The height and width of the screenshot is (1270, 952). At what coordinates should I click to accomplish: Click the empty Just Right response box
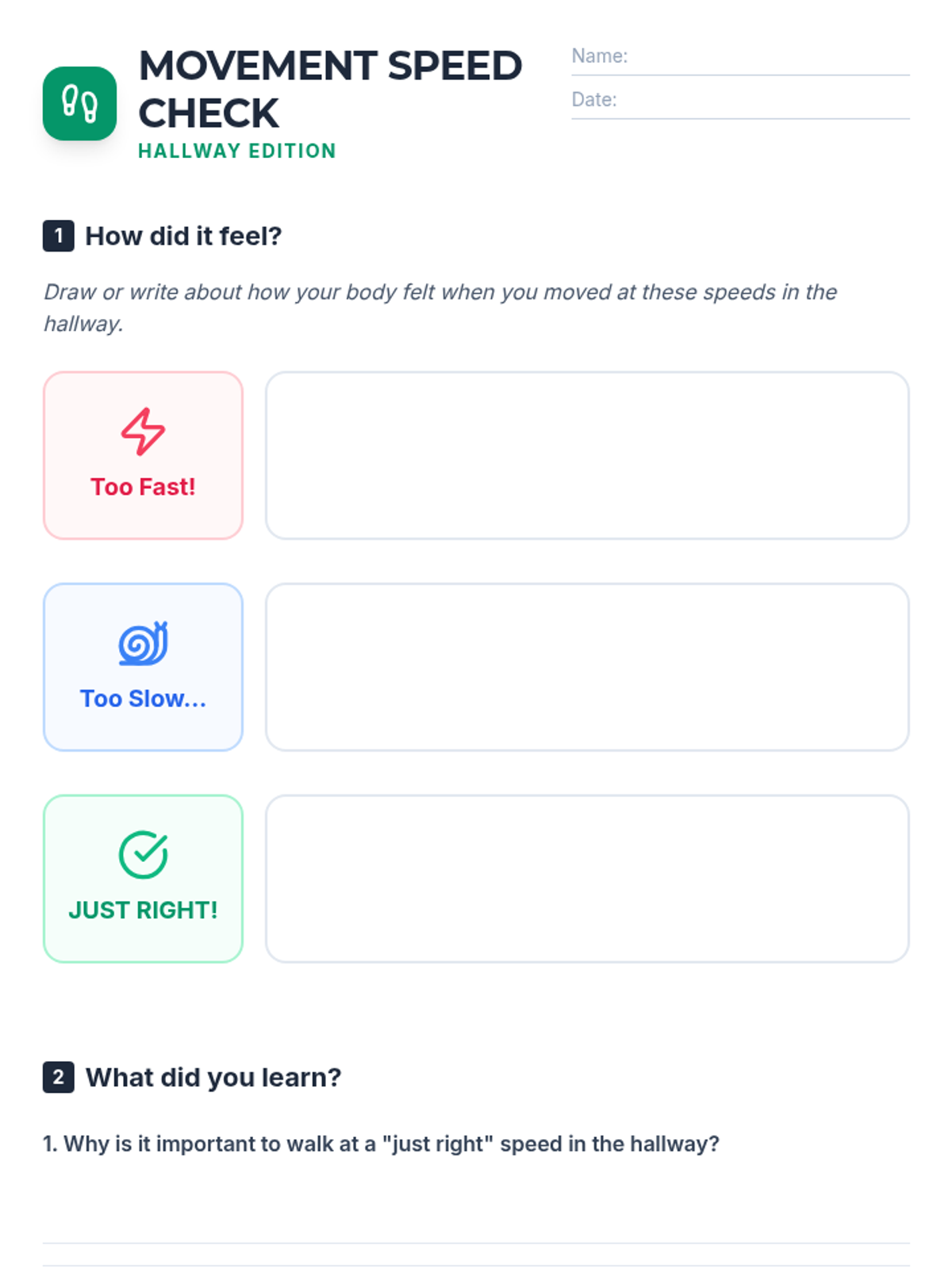coord(587,879)
